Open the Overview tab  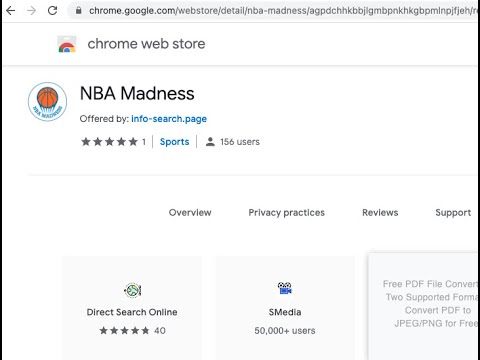(190, 213)
